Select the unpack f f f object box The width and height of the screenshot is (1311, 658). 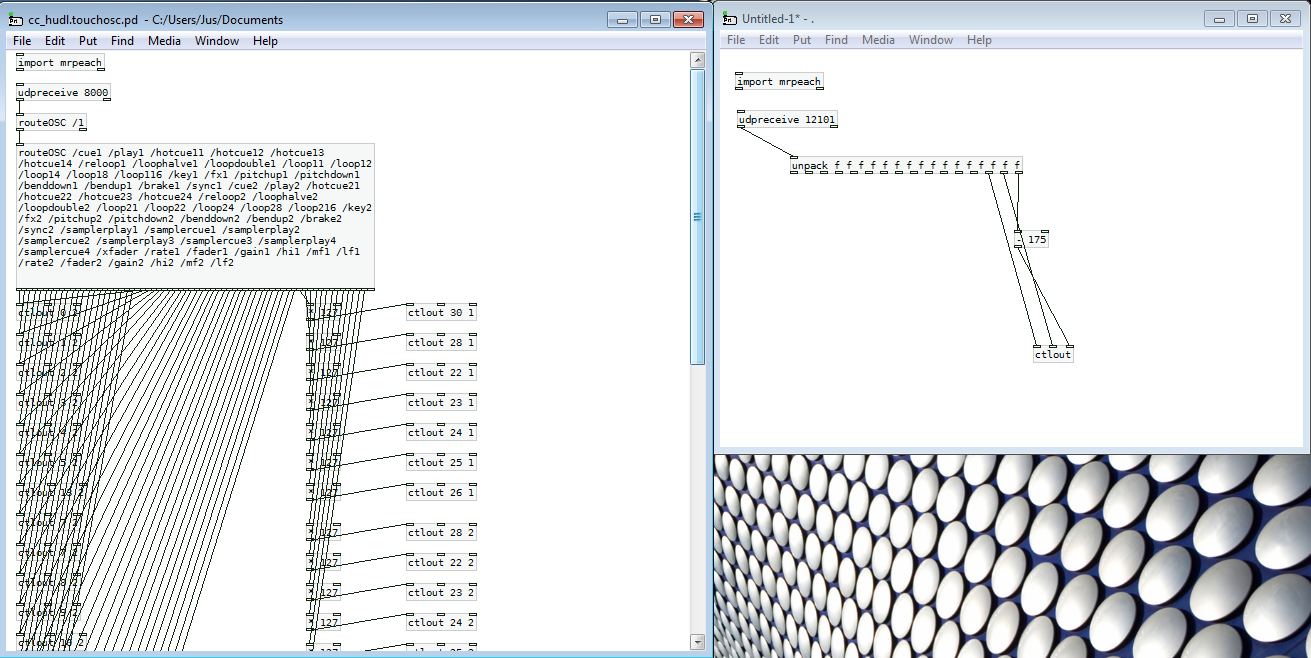[906, 165]
